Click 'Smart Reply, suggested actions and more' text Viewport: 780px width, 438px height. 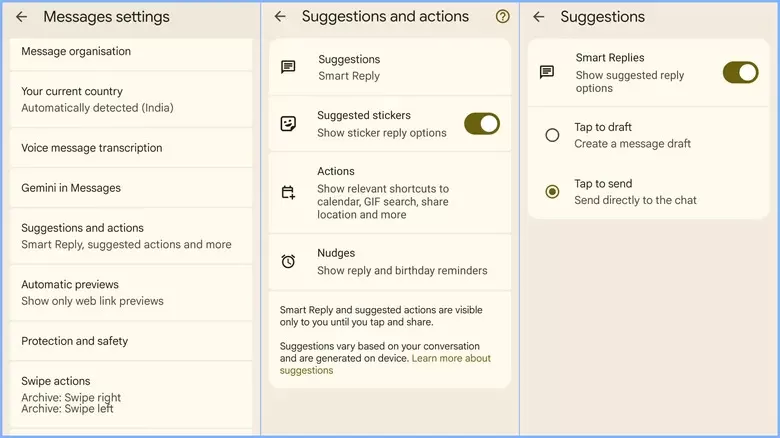(126, 244)
